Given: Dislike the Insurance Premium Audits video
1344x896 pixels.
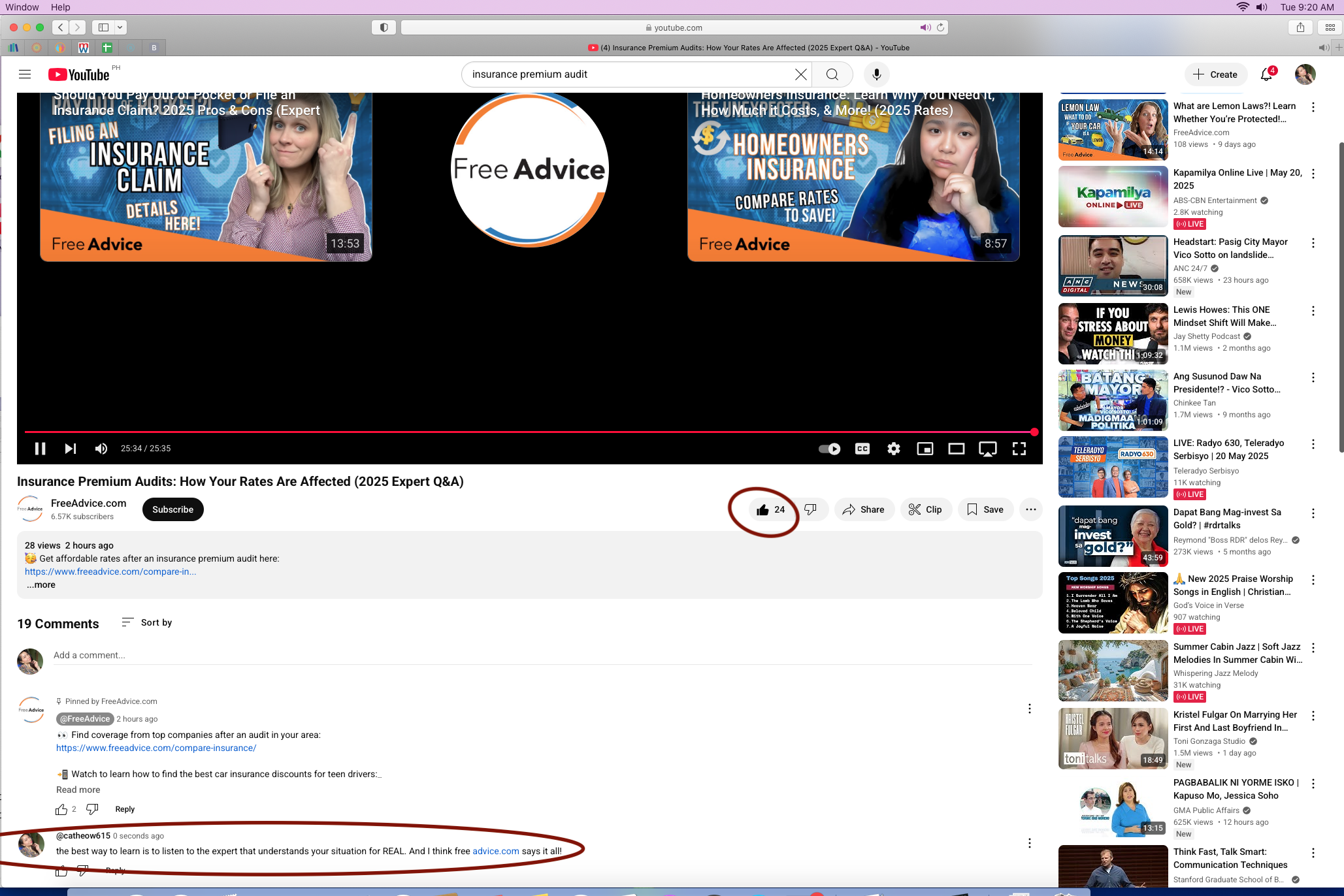Looking at the screenshot, I should point(811,509).
